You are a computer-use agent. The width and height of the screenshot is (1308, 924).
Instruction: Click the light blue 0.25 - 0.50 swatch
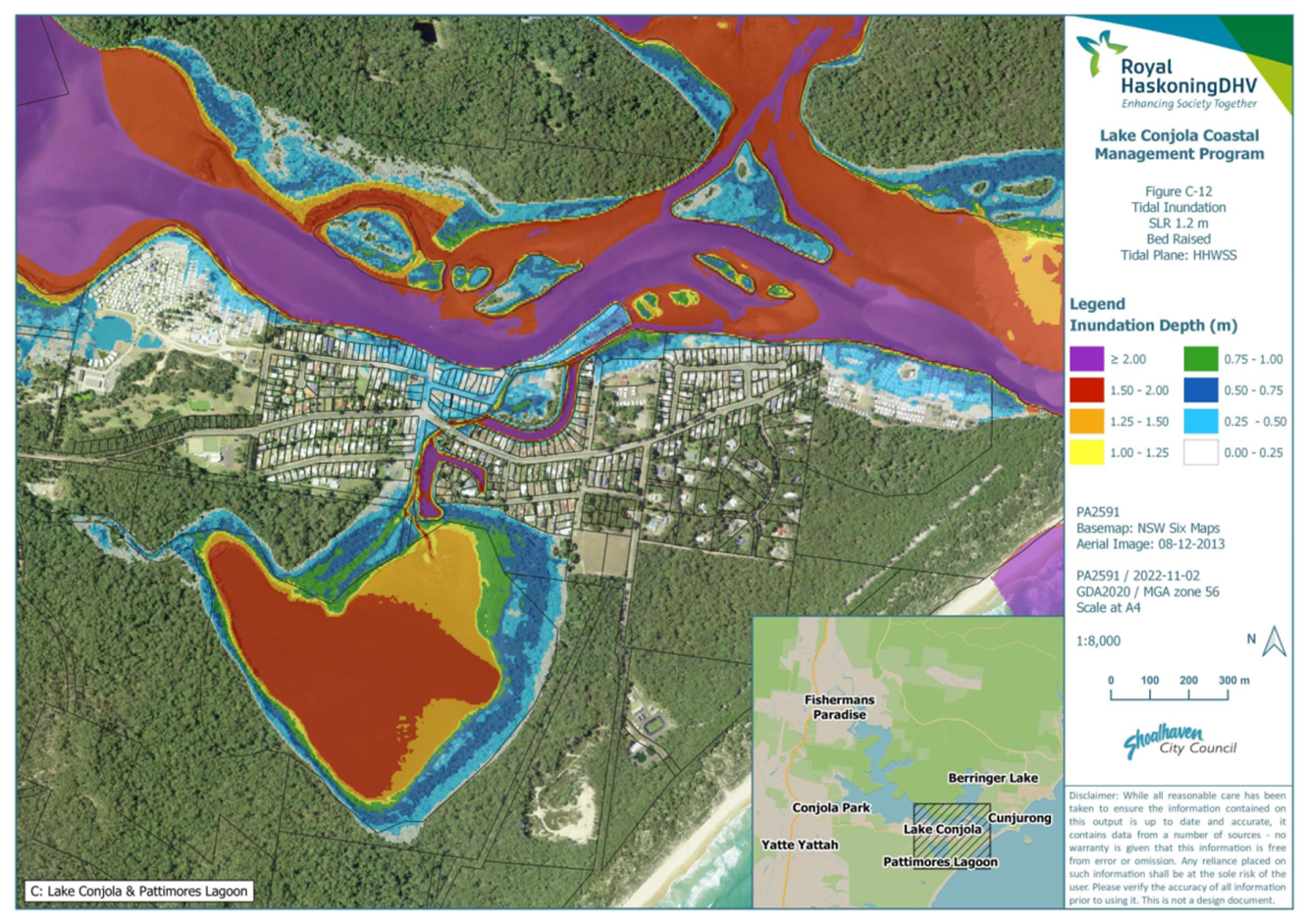[1200, 422]
